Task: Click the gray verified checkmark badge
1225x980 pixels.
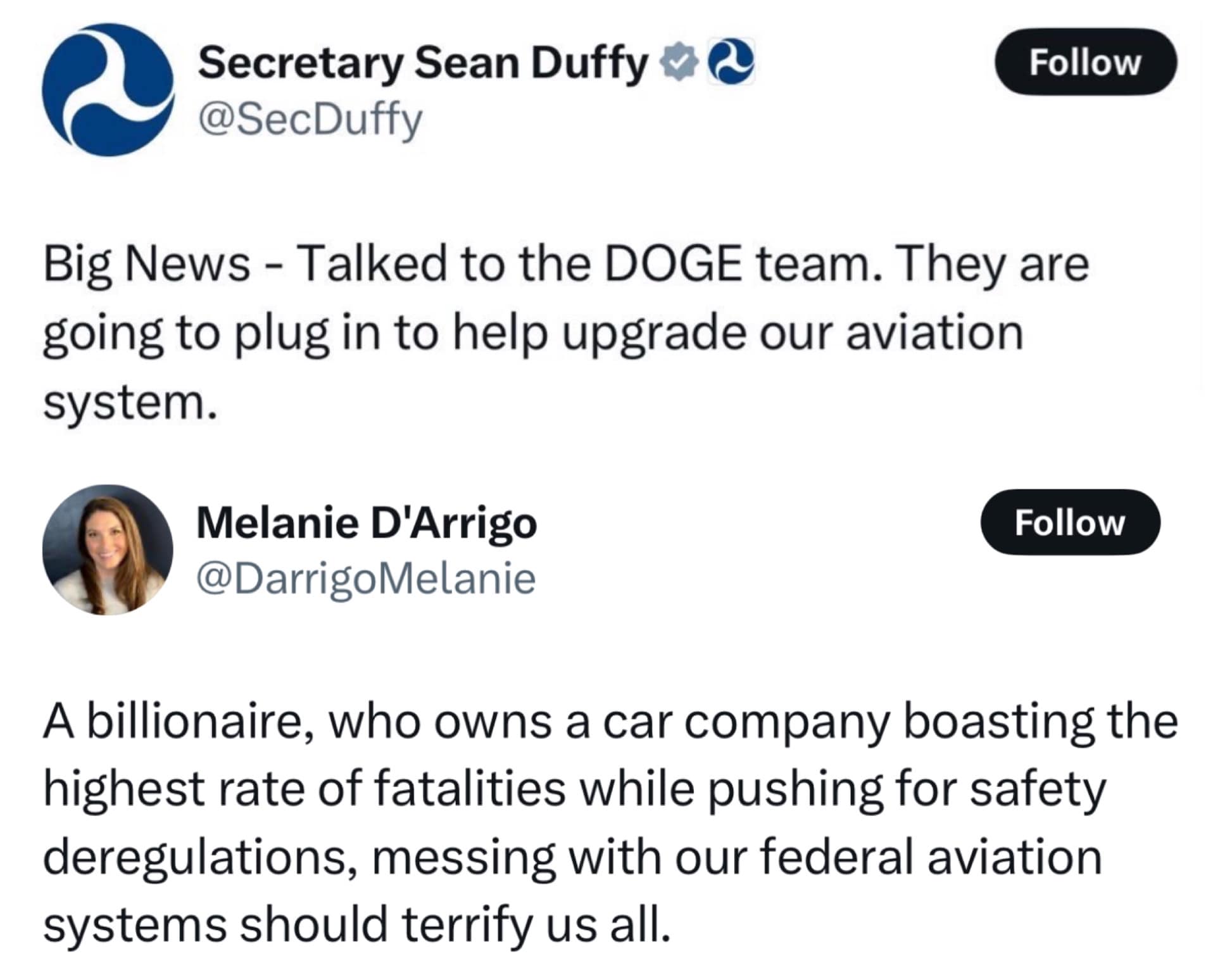Action: click(x=679, y=63)
